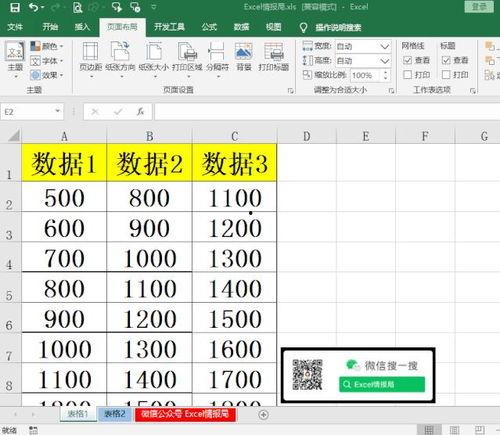
Task: Open the 页边距 margins tool
Action: point(90,57)
